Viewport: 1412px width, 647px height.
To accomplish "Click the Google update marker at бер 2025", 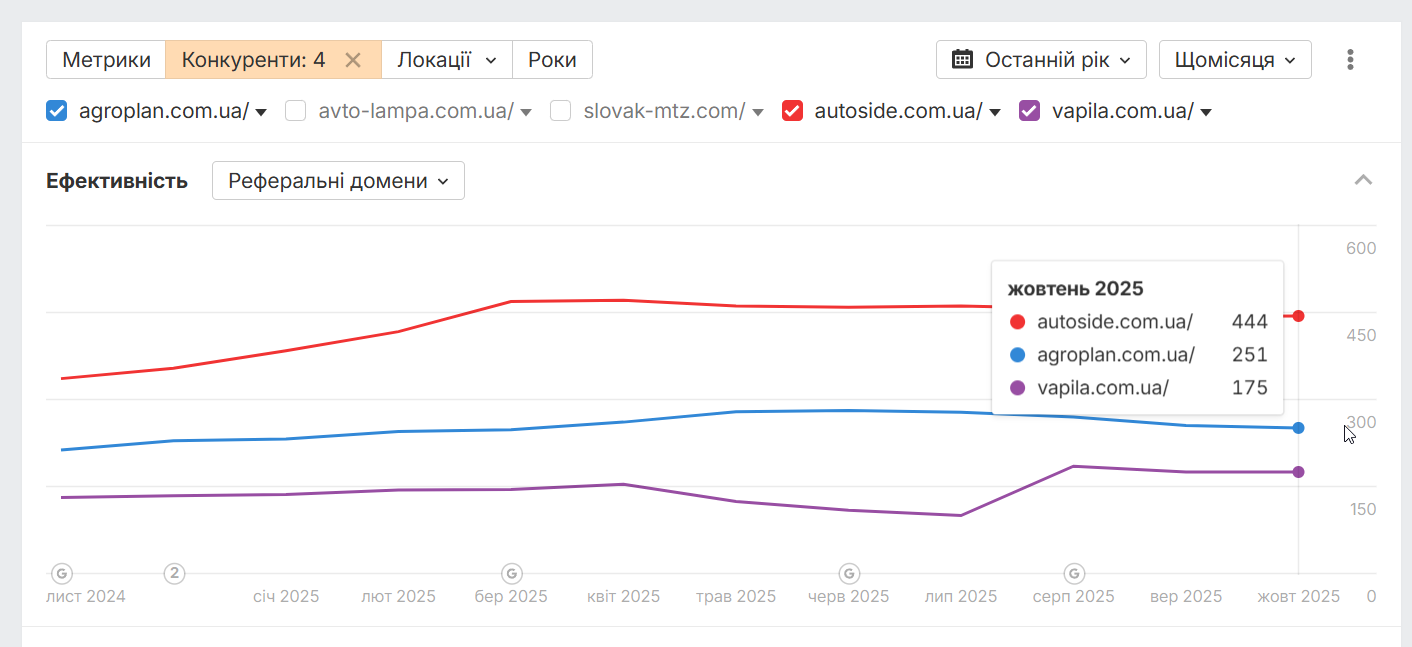I will click(511, 574).
